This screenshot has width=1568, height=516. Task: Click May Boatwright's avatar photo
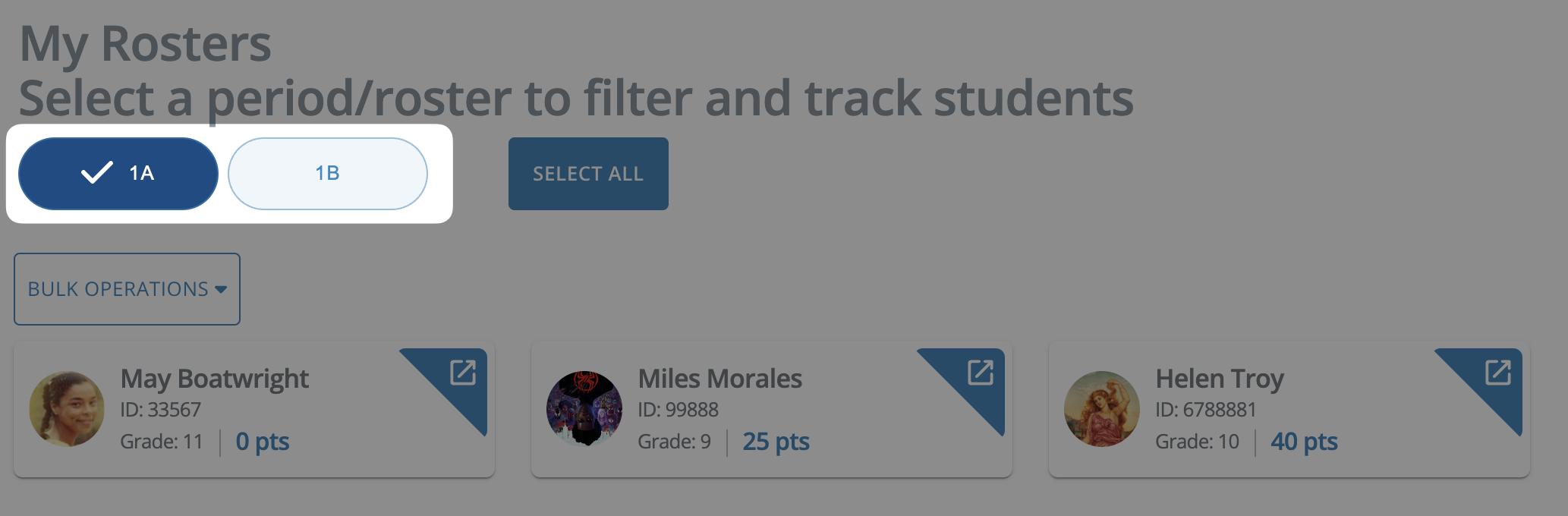67,409
